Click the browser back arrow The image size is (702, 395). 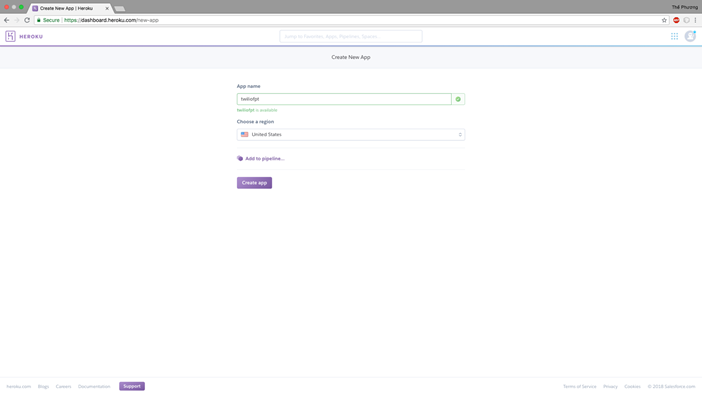(x=6, y=20)
